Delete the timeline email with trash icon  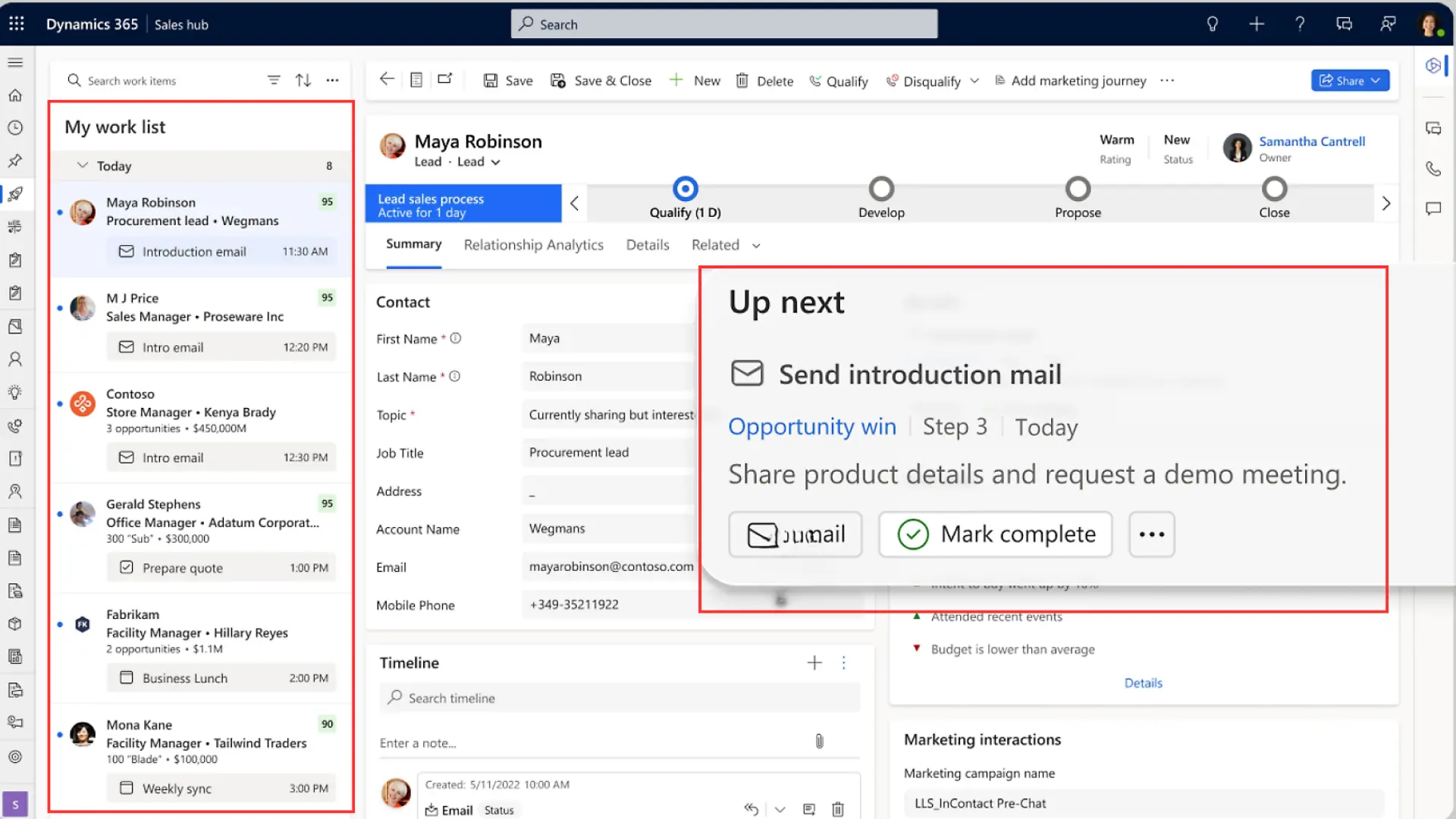(x=837, y=809)
